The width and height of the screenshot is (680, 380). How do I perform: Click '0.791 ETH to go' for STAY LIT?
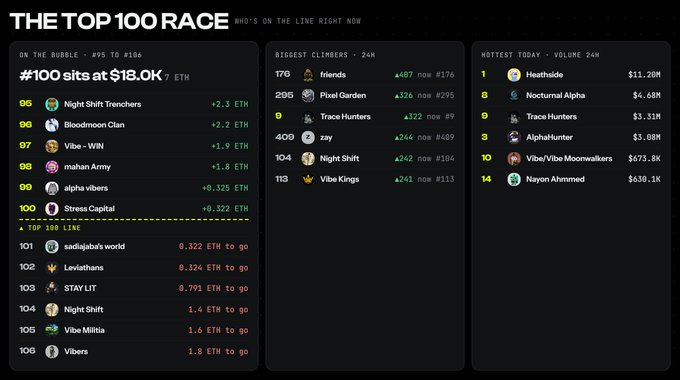[213, 288]
